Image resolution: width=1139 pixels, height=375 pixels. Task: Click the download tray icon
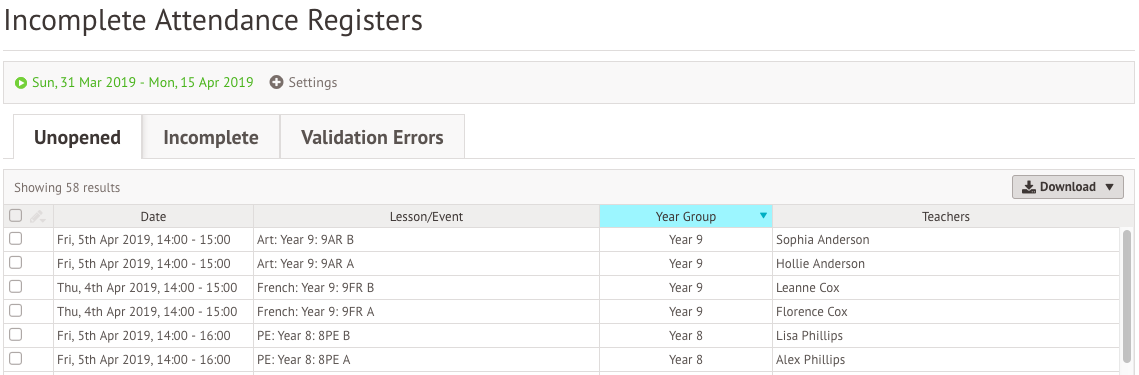[x=1029, y=188]
